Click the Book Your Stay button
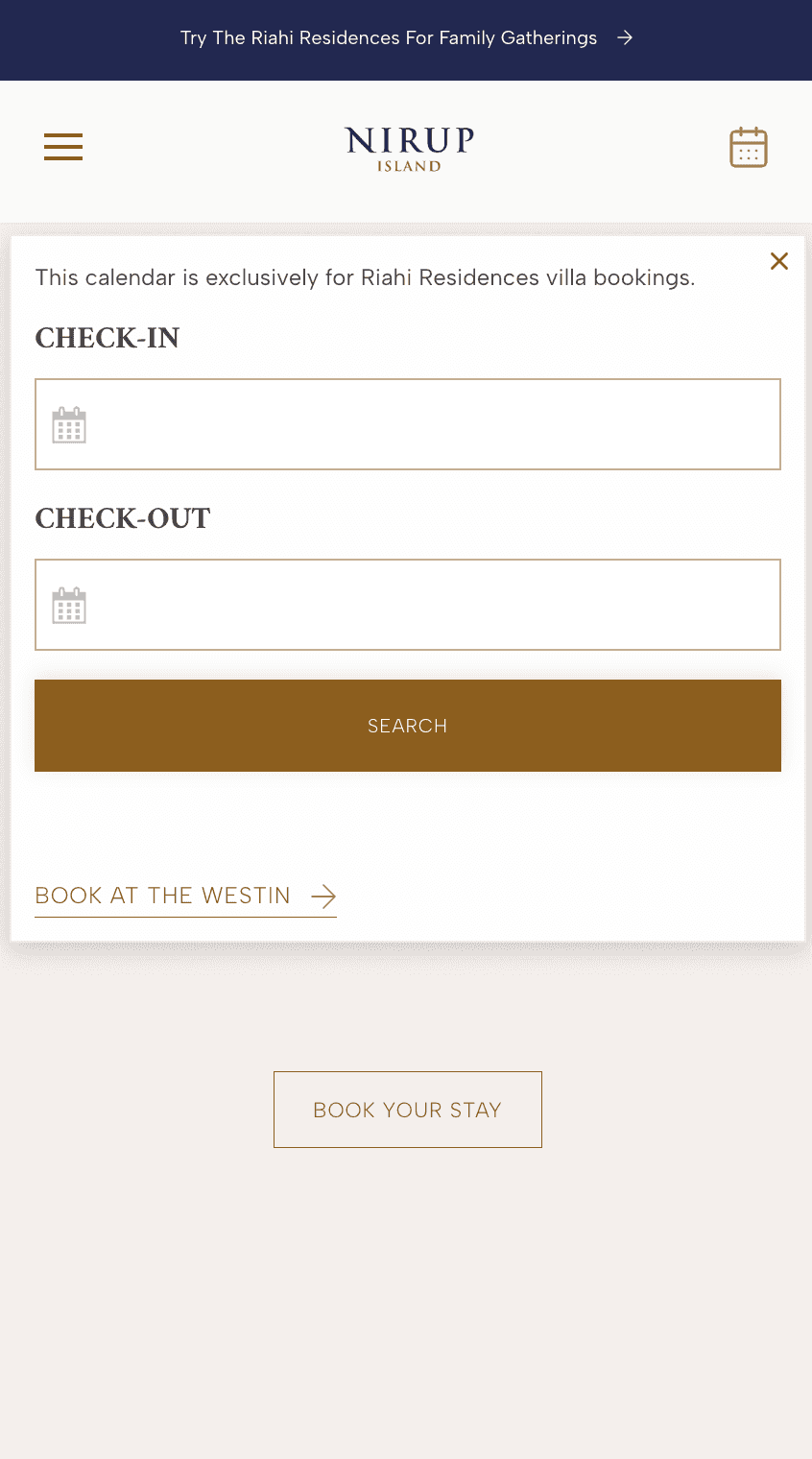812x1459 pixels. click(408, 1110)
